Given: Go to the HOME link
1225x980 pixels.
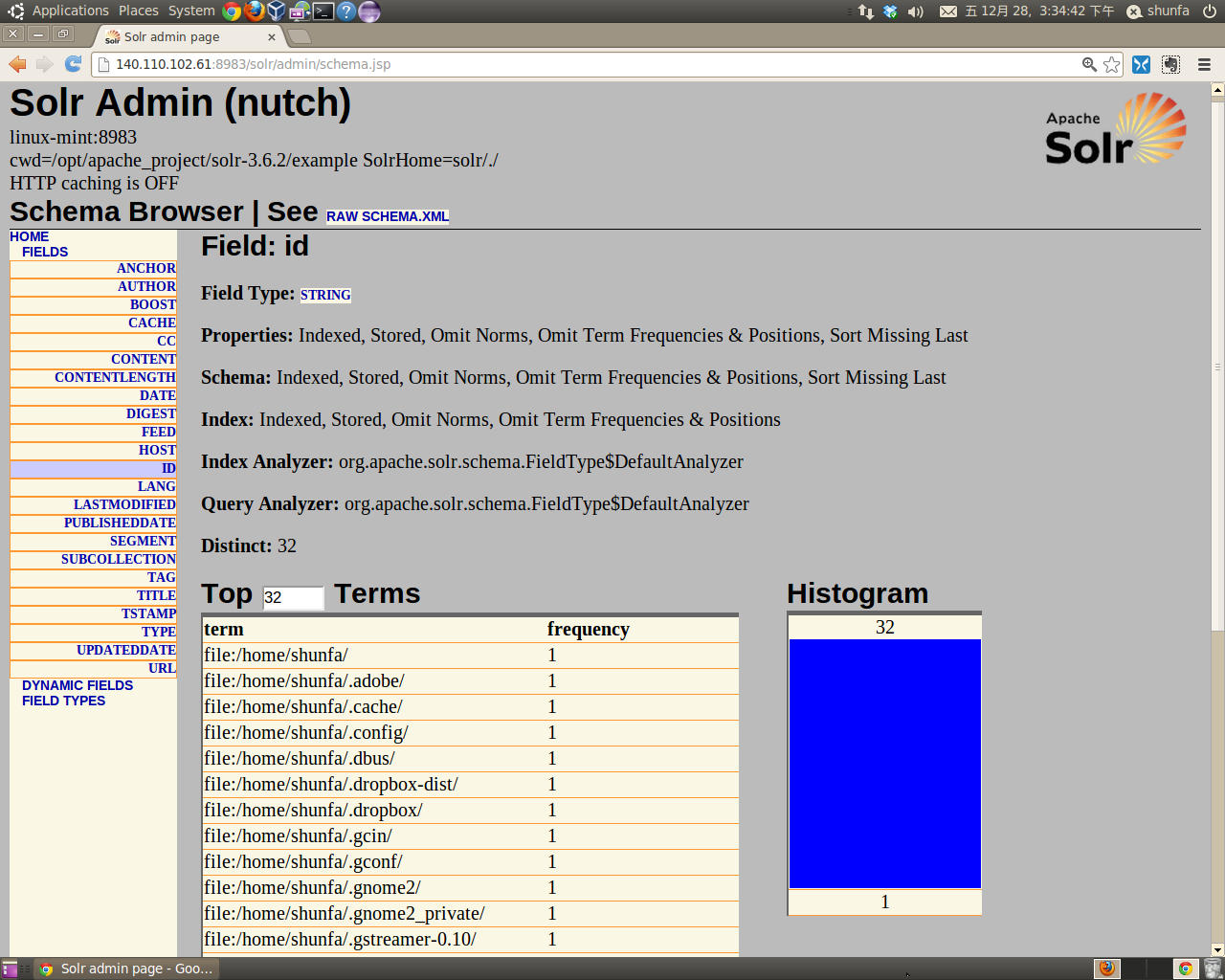Looking at the screenshot, I should point(29,236).
